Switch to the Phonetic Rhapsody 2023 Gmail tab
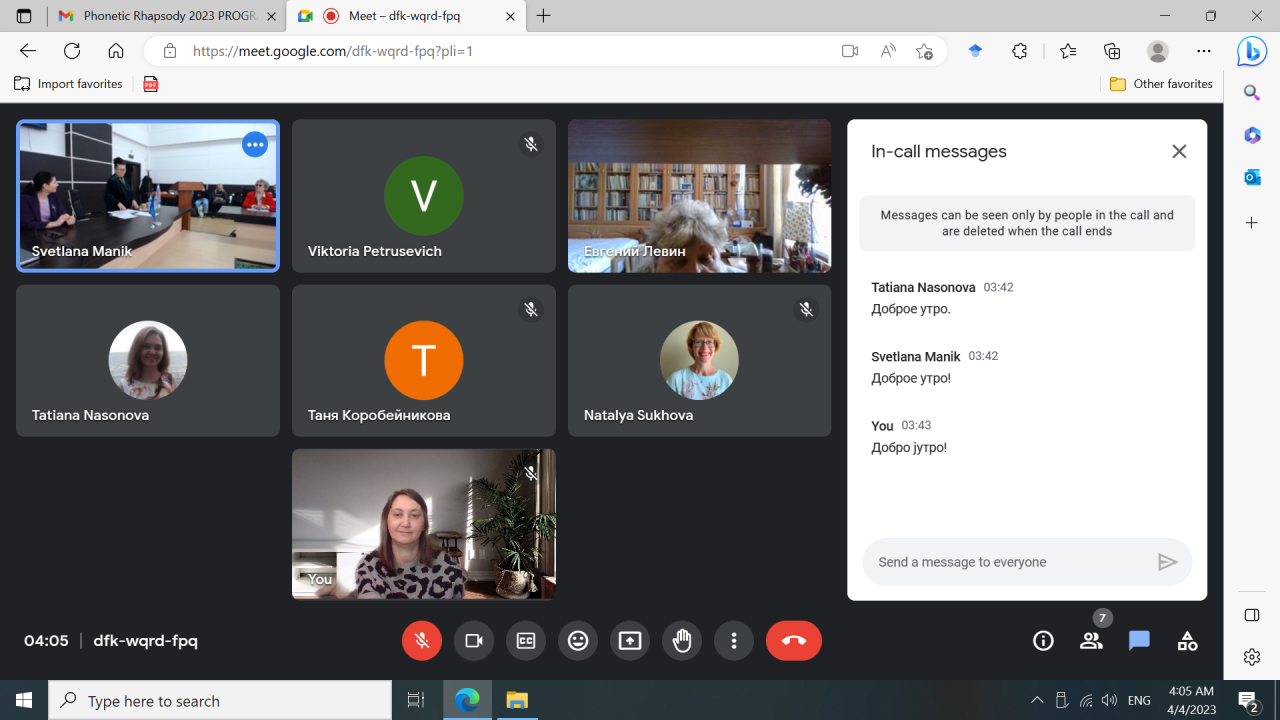The height and width of the screenshot is (720, 1280). [165, 16]
